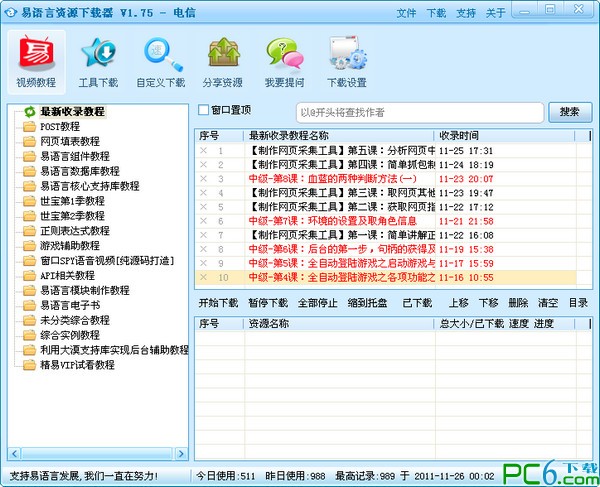Click the X mark on row 3
This screenshot has height=487, width=600.
(x=203, y=179)
